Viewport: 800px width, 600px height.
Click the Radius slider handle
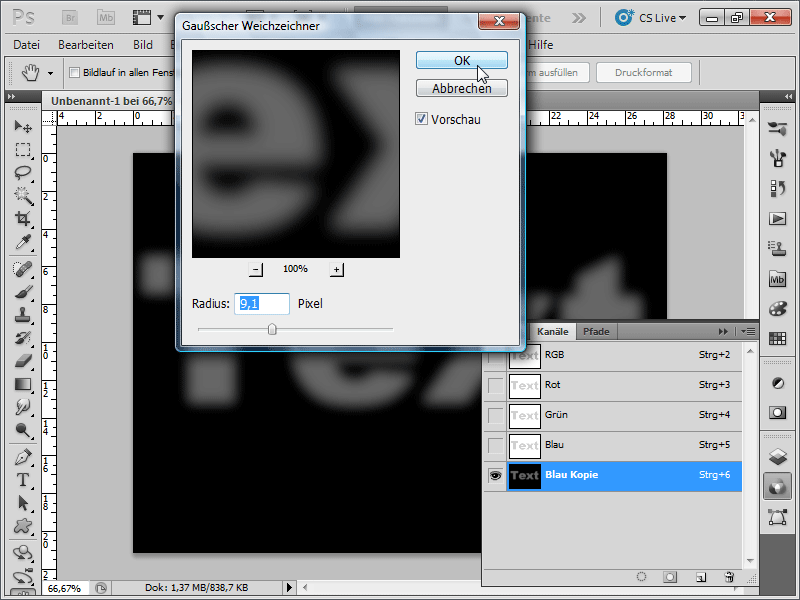point(272,329)
